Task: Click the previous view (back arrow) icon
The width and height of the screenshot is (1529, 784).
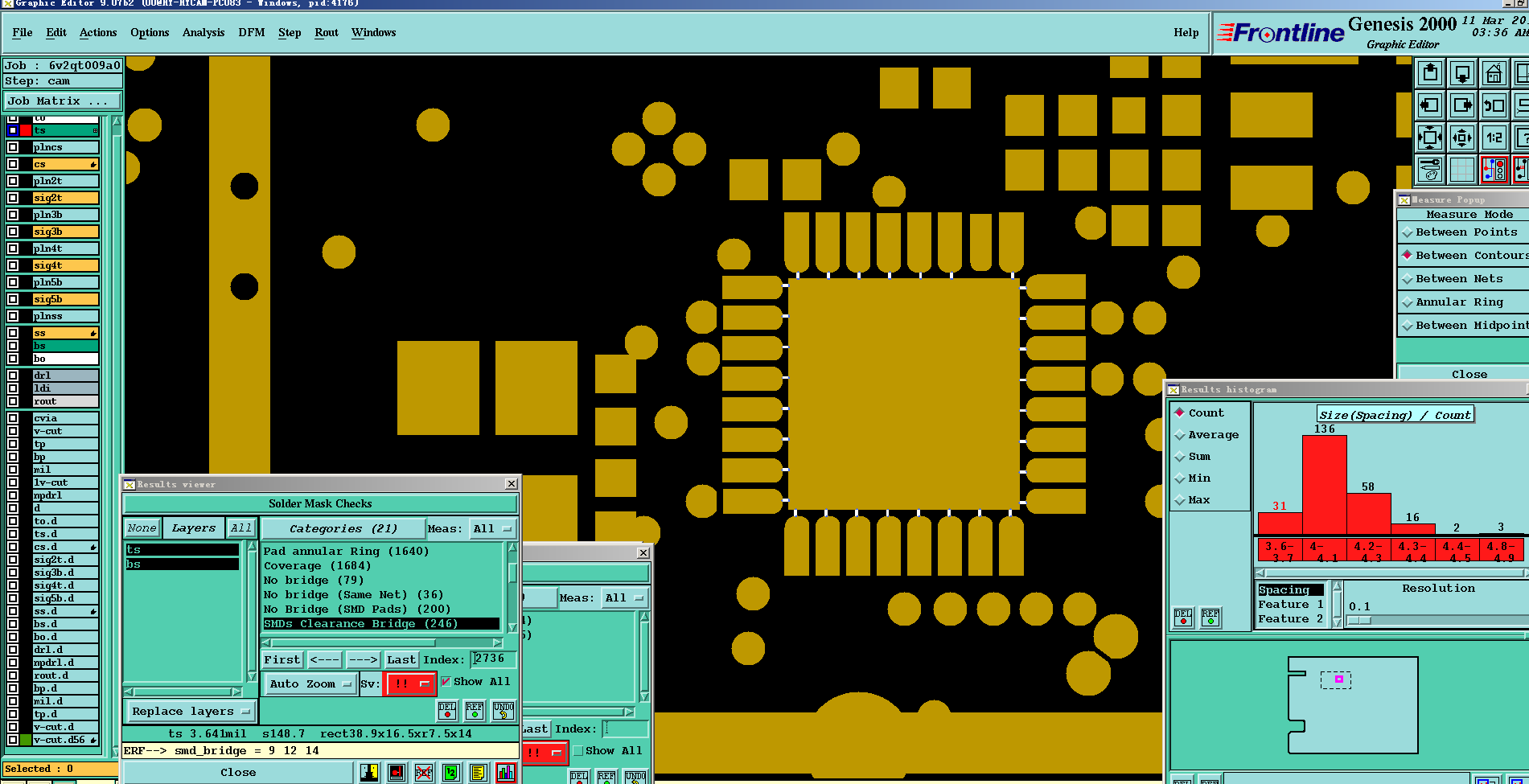Action: click(x=1494, y=105)
